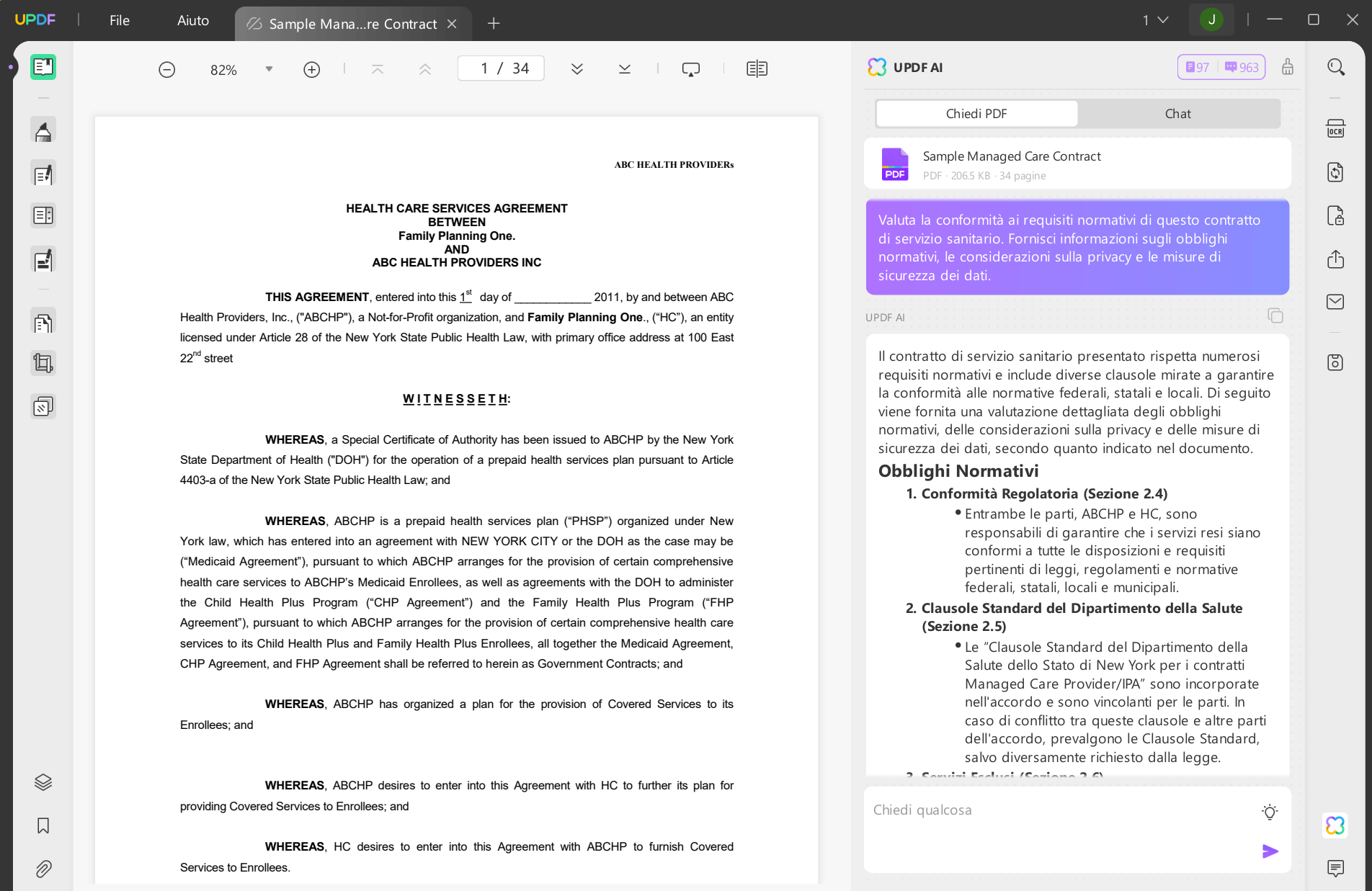Click the Conformità Regolatoria (Sezione 2.4) item
Viewport: 1372px width, 891px height.
click(x=1044, y=494)
